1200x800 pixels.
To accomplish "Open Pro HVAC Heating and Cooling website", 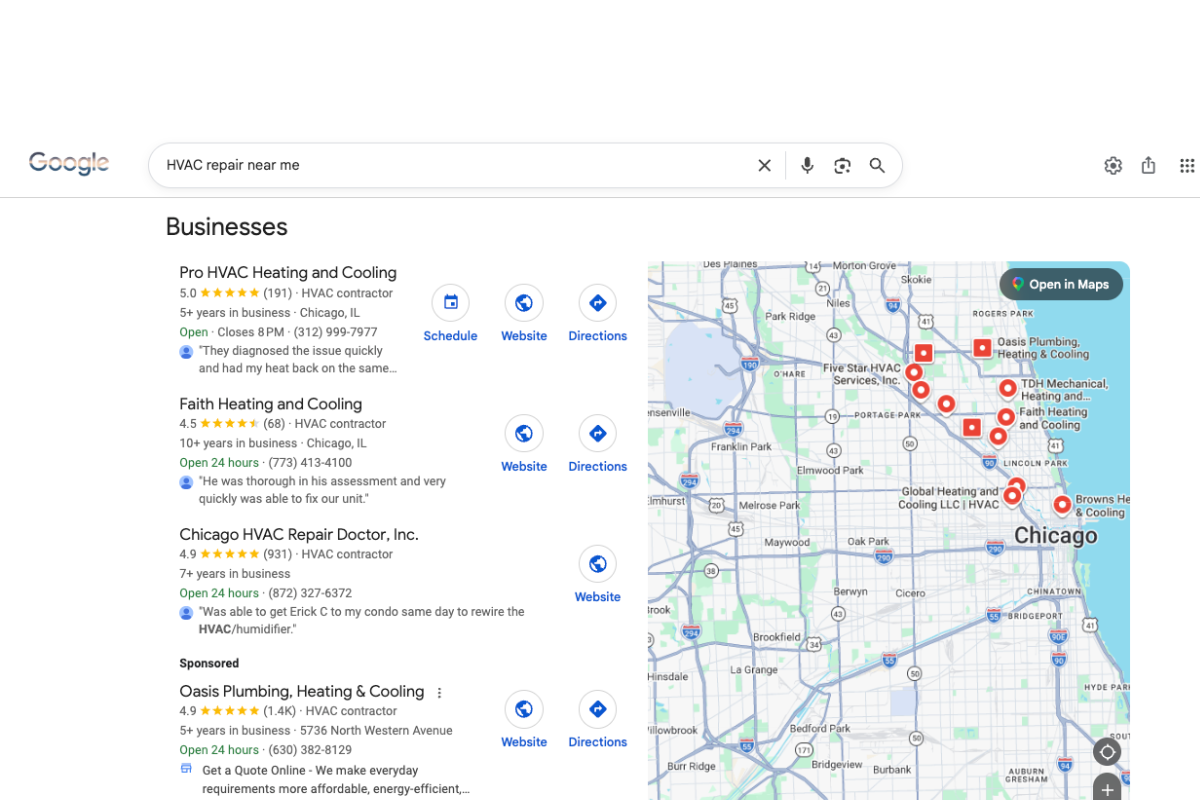I will 524,314.
